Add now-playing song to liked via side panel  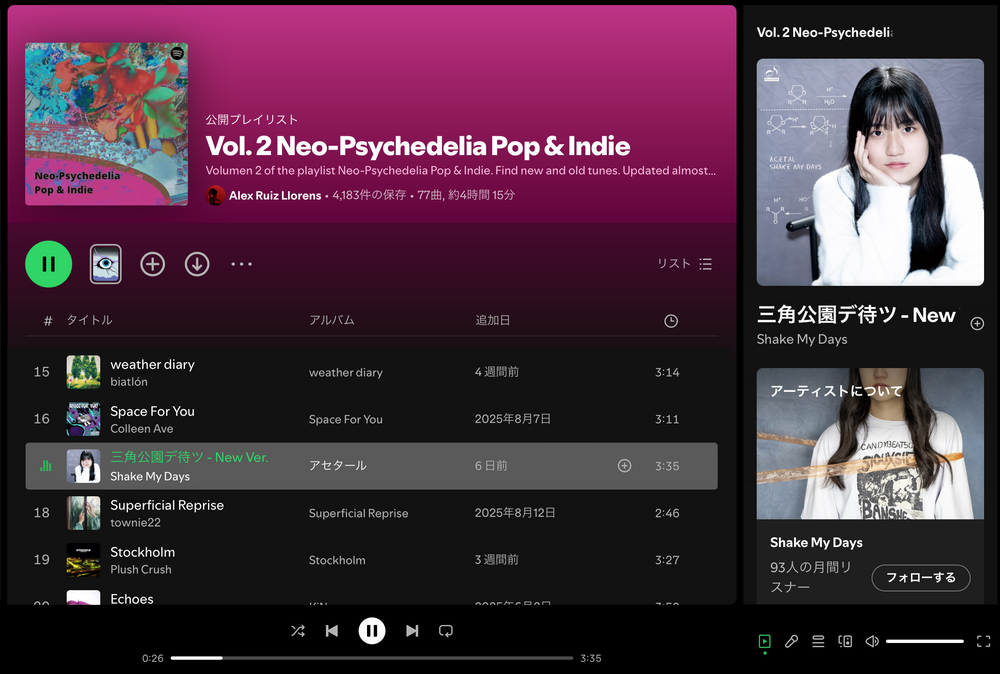click(977, 324)
